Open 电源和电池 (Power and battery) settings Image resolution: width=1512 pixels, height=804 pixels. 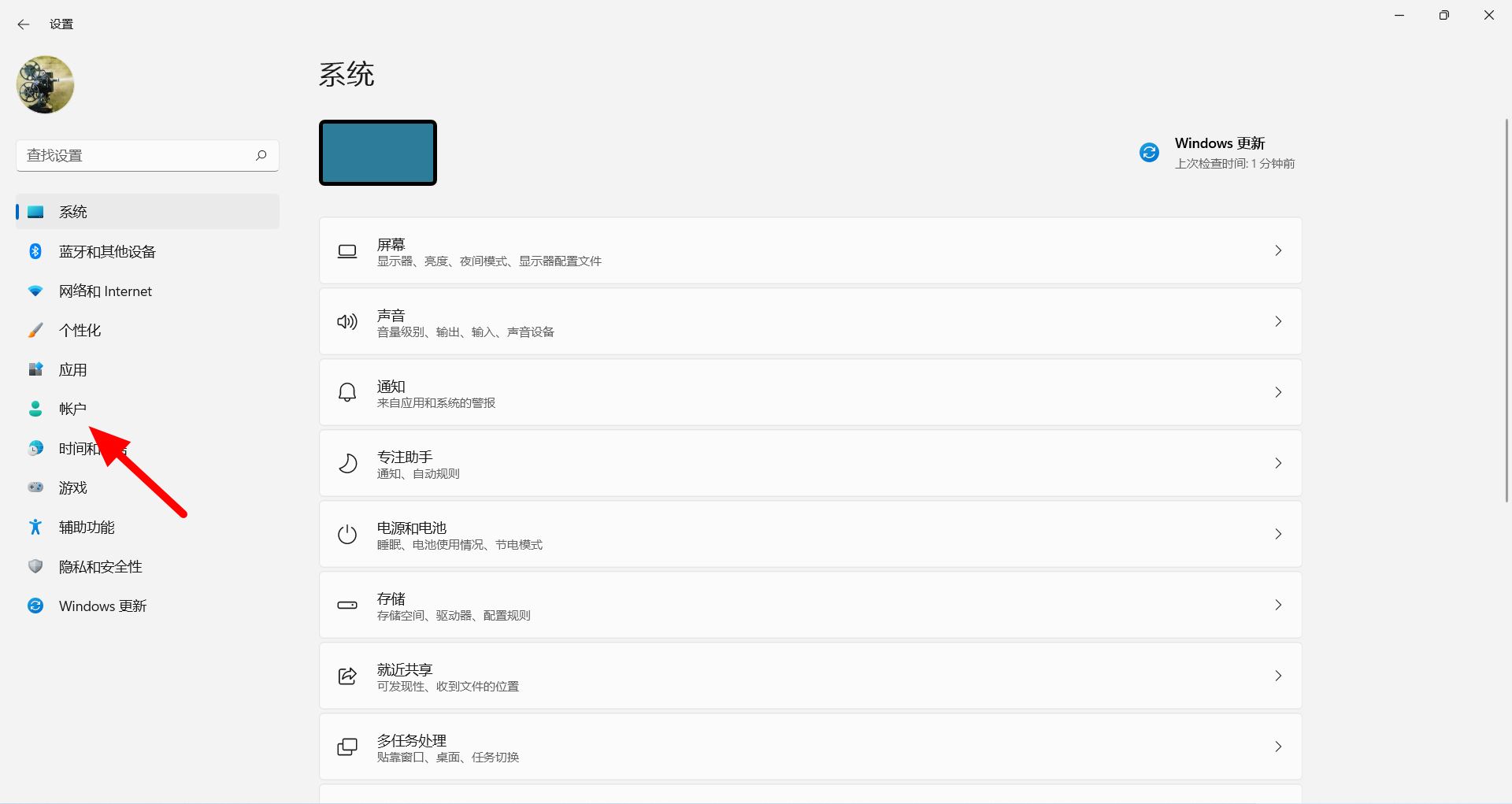pyautogui.click(x=810, y=534)
